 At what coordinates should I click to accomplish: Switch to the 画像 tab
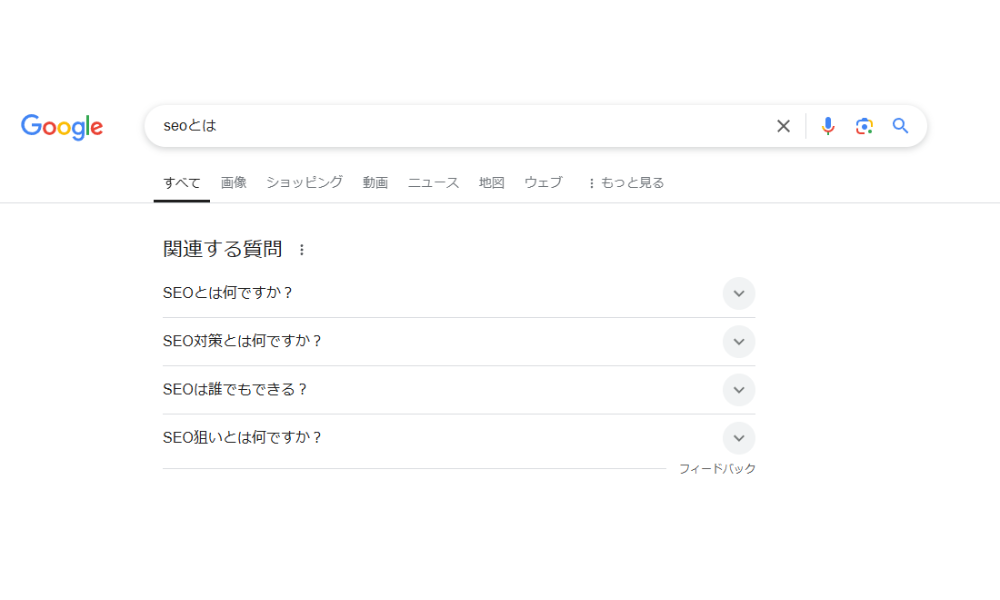(x=233, y=182)
